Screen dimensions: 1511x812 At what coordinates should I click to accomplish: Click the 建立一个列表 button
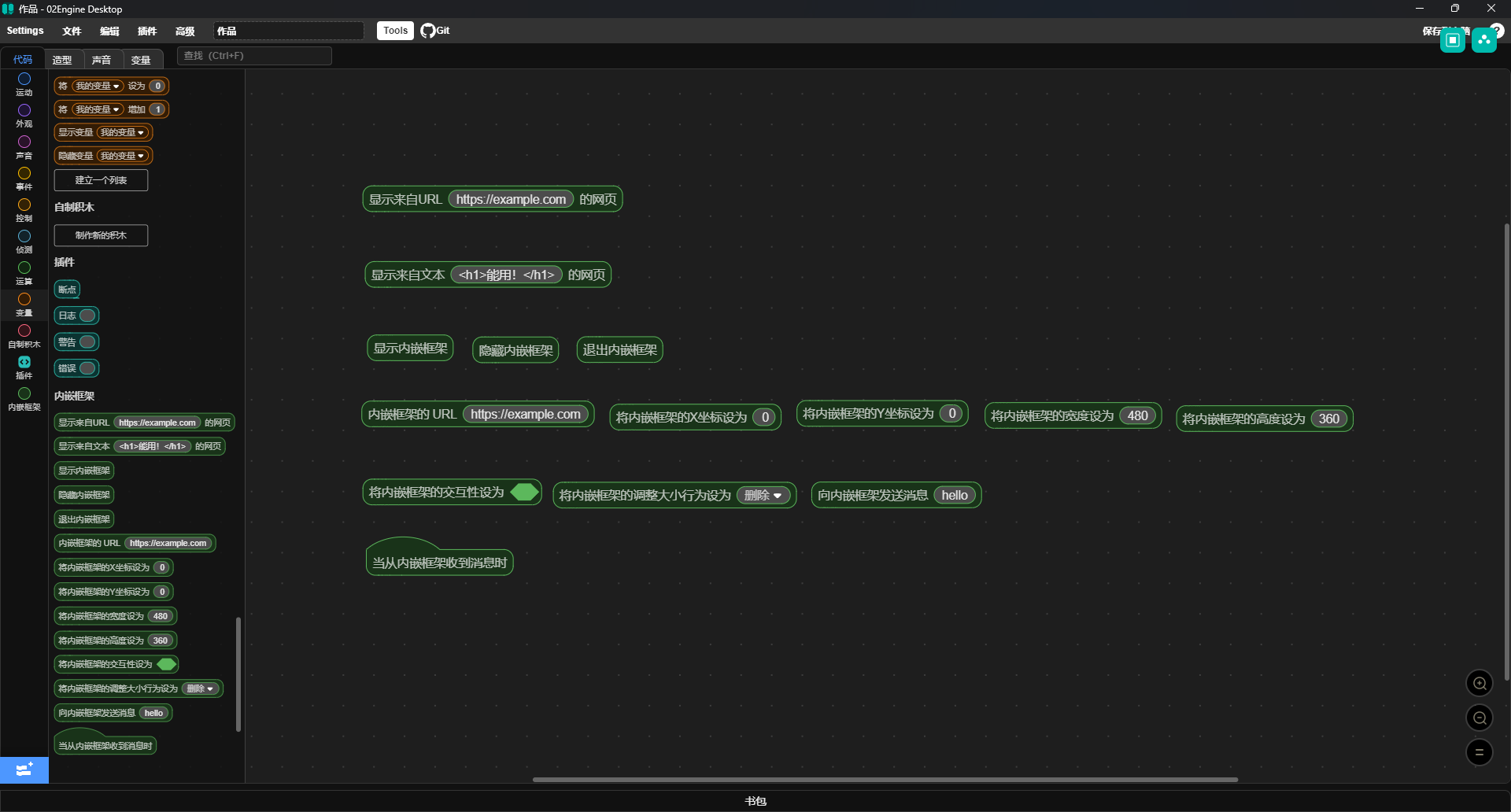click(101, 180)
